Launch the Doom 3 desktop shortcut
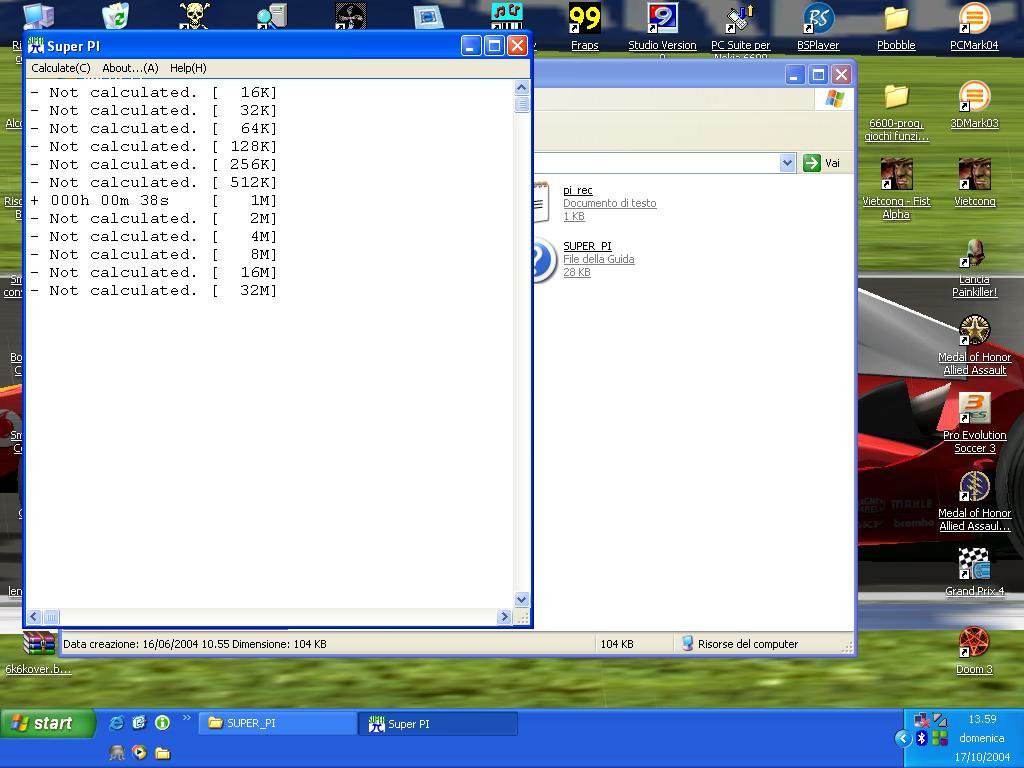 974,650
